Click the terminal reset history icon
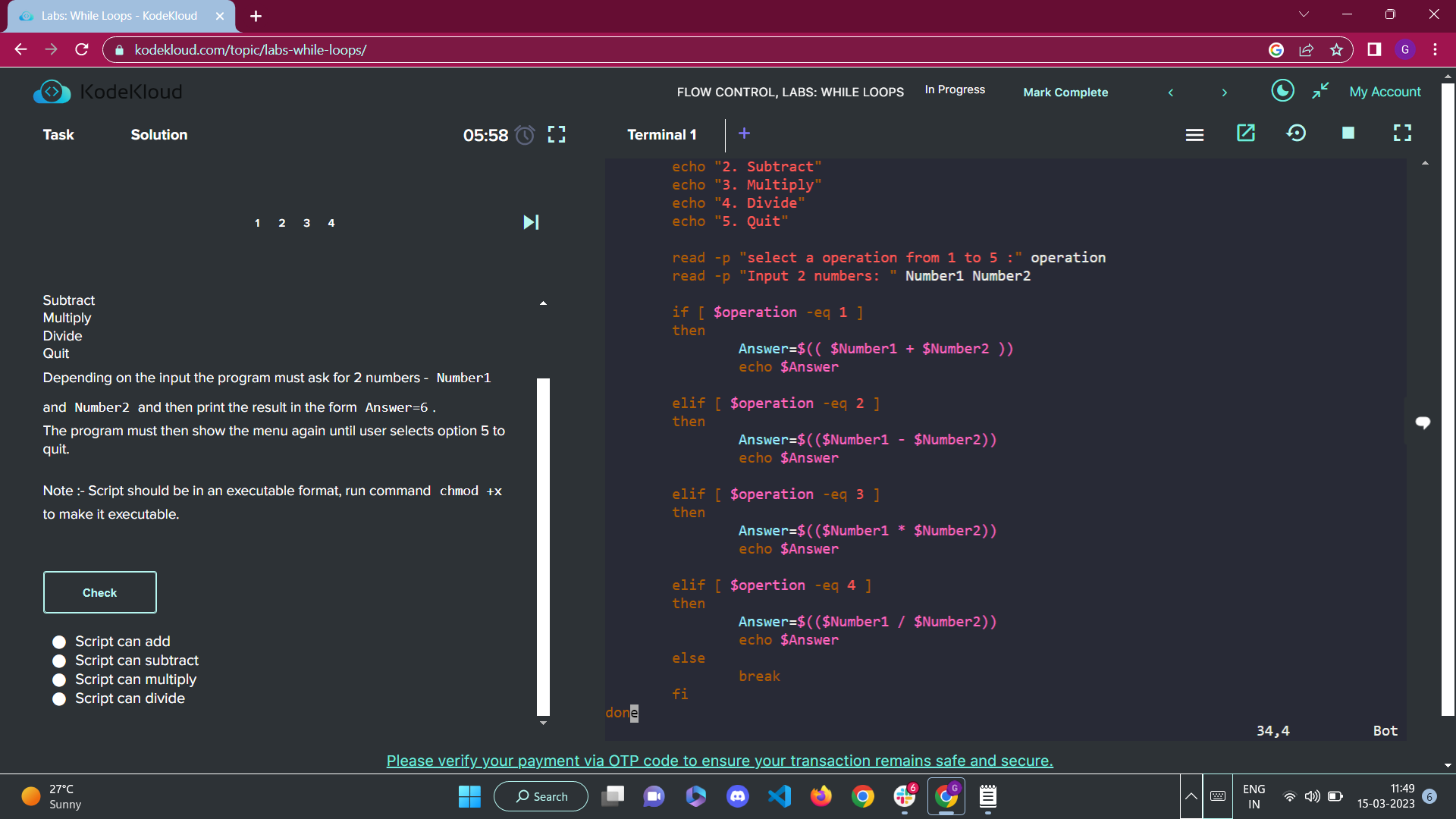Screen dimensions: 1456x819 [x=1296, y=133]
